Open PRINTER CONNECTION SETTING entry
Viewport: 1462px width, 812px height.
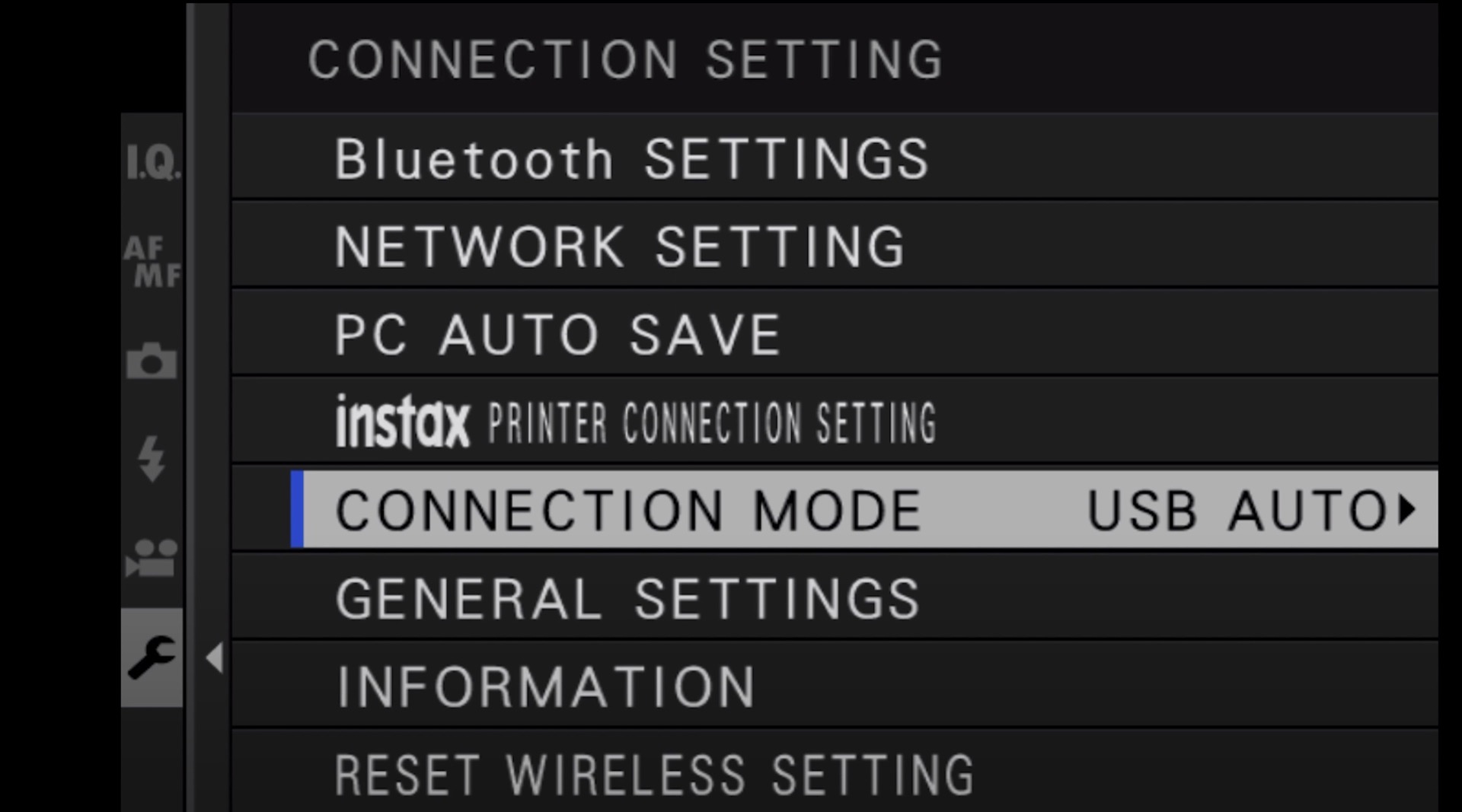coord(712,423)
